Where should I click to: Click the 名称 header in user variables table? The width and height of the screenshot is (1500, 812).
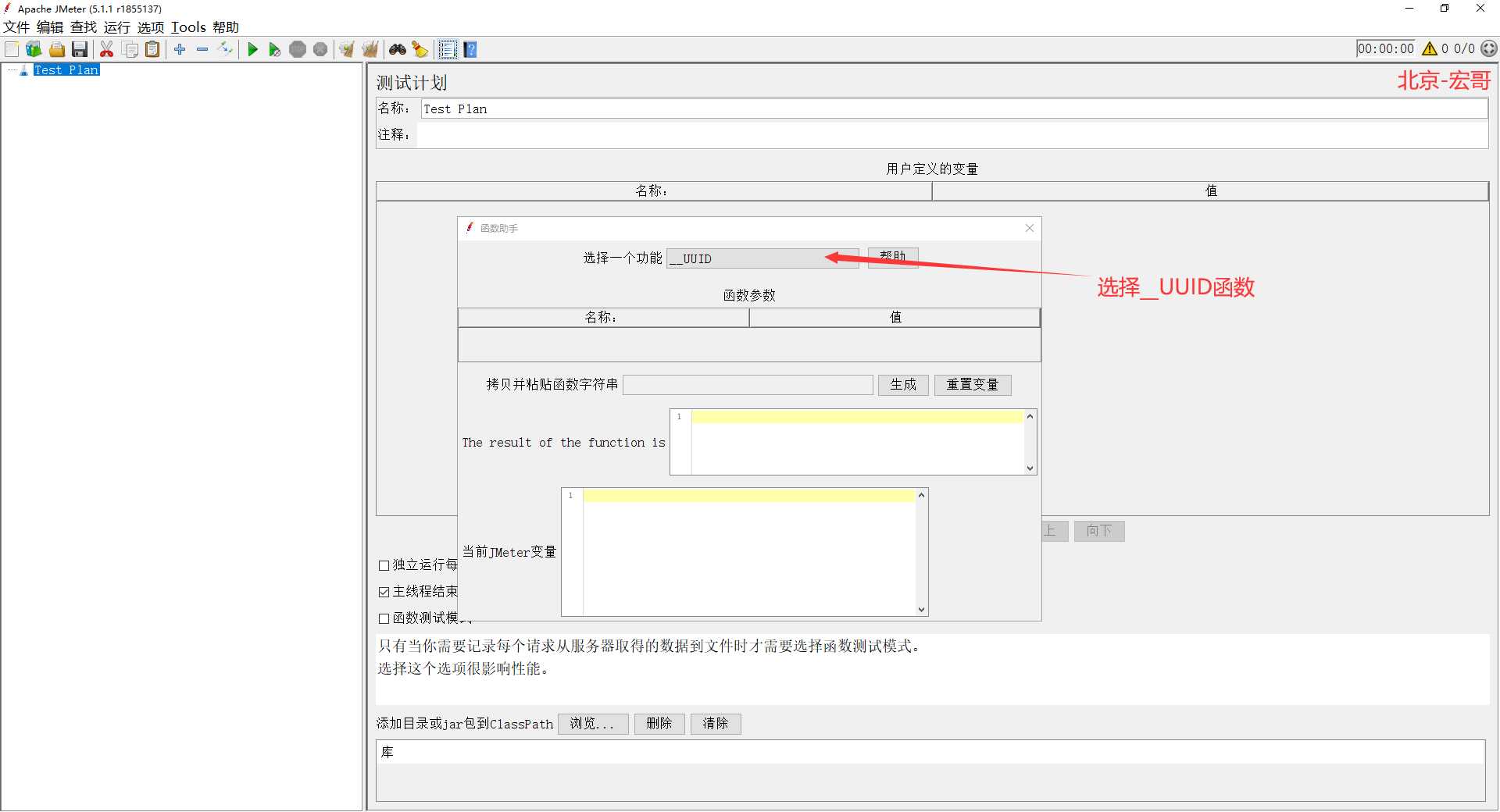[654, 191]
